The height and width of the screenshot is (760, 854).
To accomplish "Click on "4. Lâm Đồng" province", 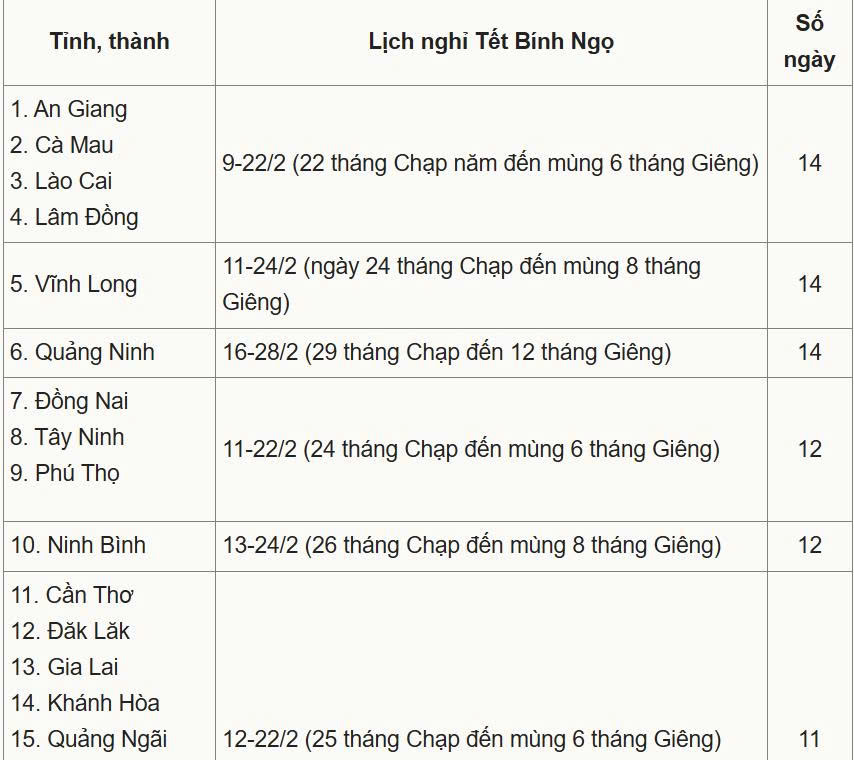I will click(74, 217).
